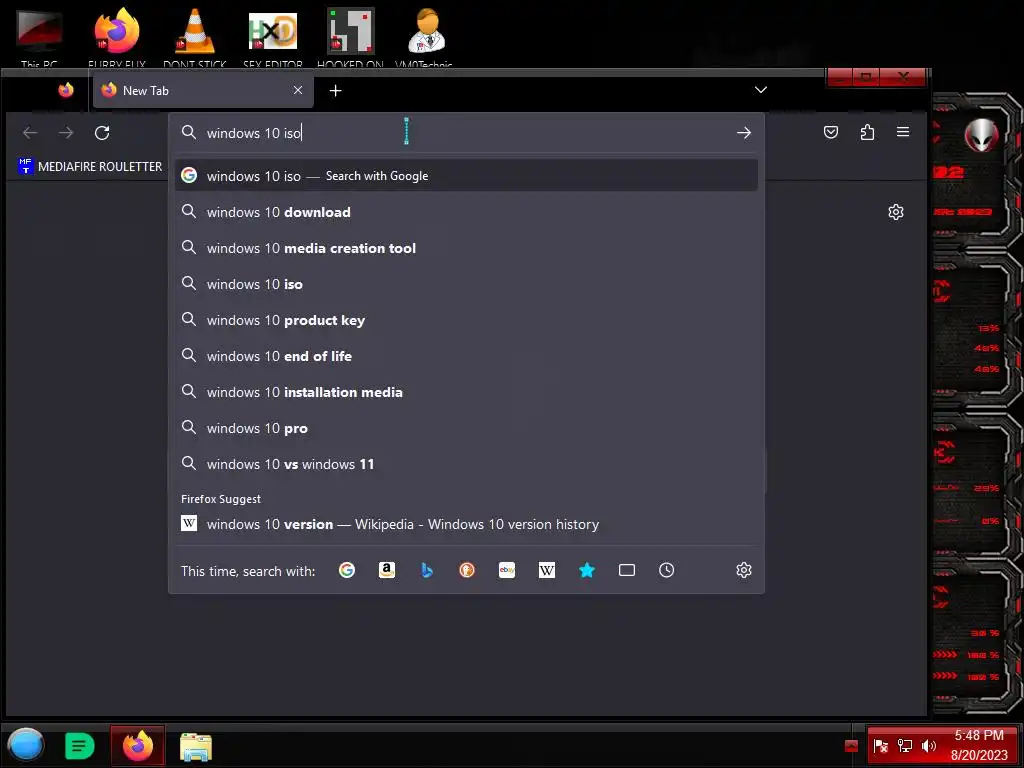Screen dimensions: 1024x768
Task: Click inside the address bar text field
Action: point(467,133)
